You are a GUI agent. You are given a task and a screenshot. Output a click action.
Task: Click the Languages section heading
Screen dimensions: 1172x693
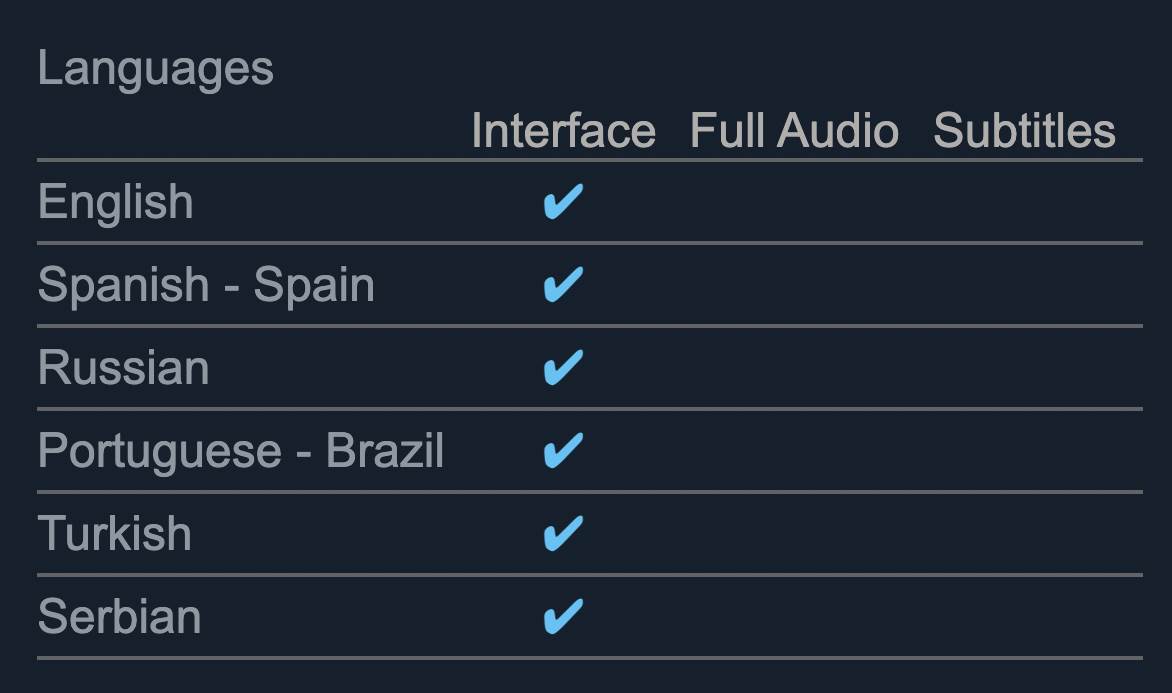coord(155,69)
